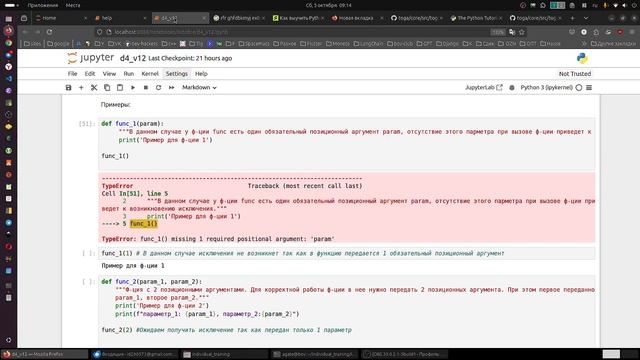Switch to the Новая вкладка tab
Image resolution: width=640 pixels, height=360 pixels.
point(357,18)
